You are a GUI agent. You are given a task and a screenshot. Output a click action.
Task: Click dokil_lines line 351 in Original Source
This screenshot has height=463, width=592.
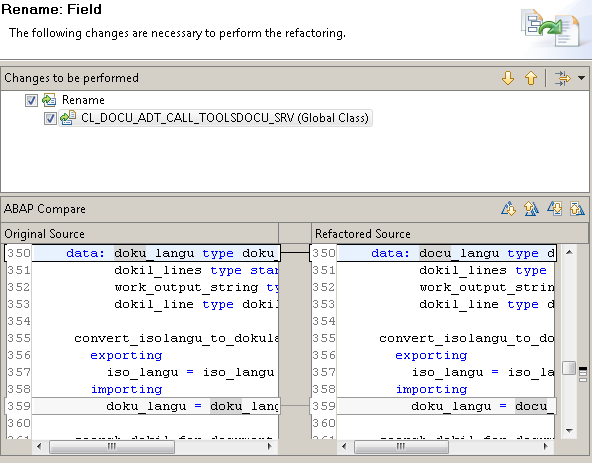(x=157, y=270)
